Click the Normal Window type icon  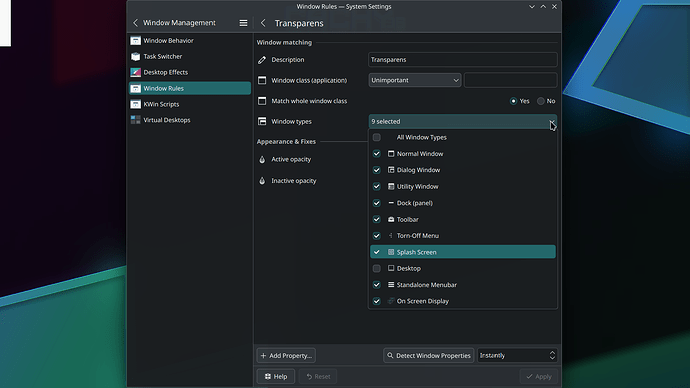(x=391, y=154)
